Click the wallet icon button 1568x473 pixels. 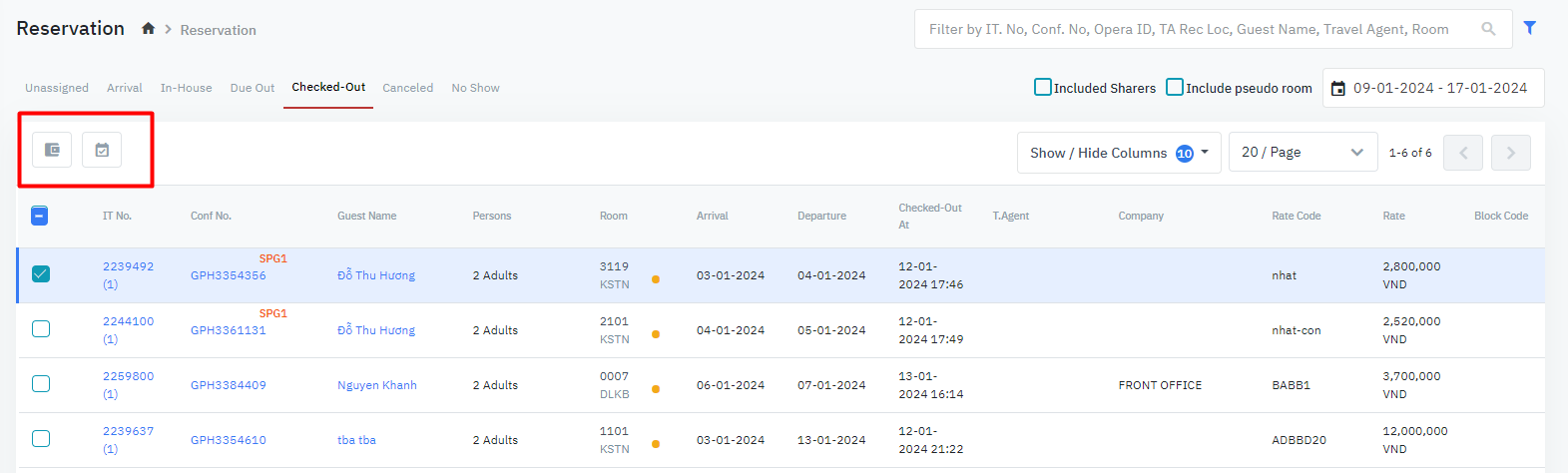coord(52,150)
